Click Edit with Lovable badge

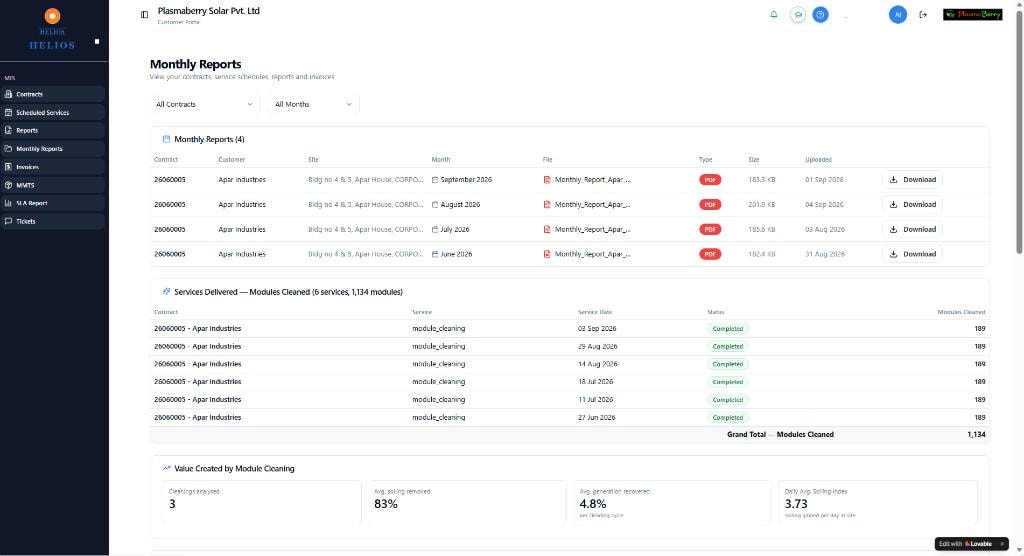965,544
